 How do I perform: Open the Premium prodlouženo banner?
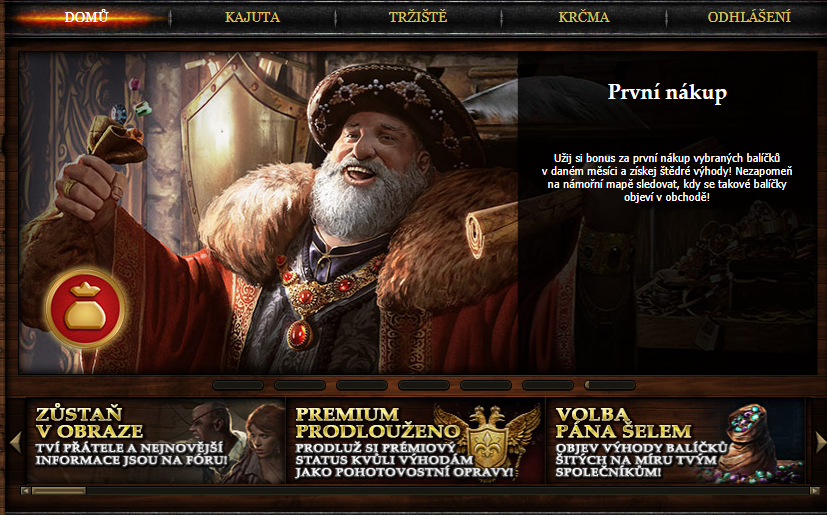[416, 441]
